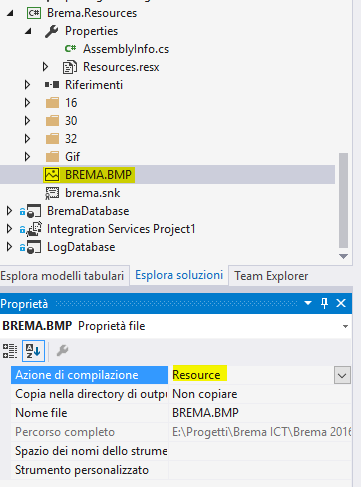Click the folder icon for 16
This screenshot has width=361, height=487.
point(52,103)
